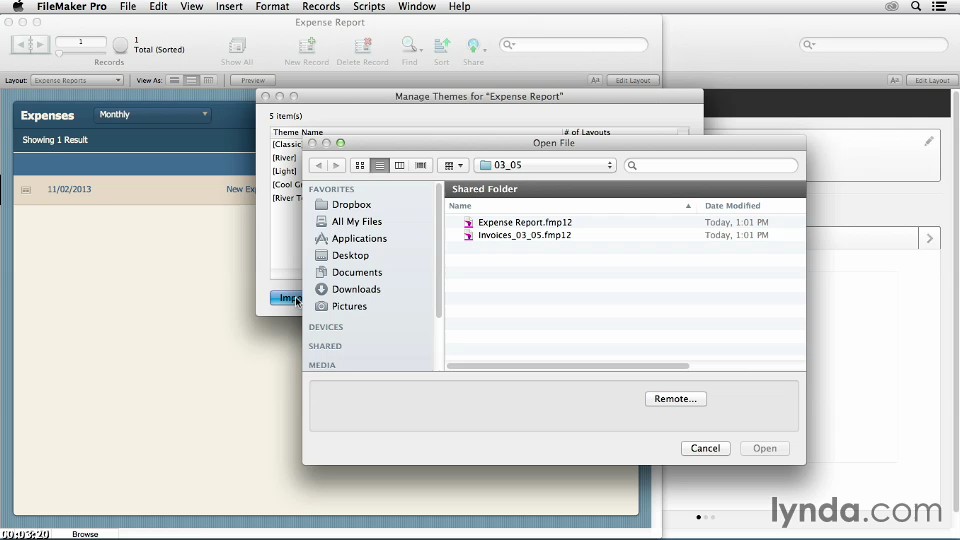The image size is (960, 540).
Task: Click Edit Layout in Expense Report window
Action: pyautogui.click(x=632, y=80)
